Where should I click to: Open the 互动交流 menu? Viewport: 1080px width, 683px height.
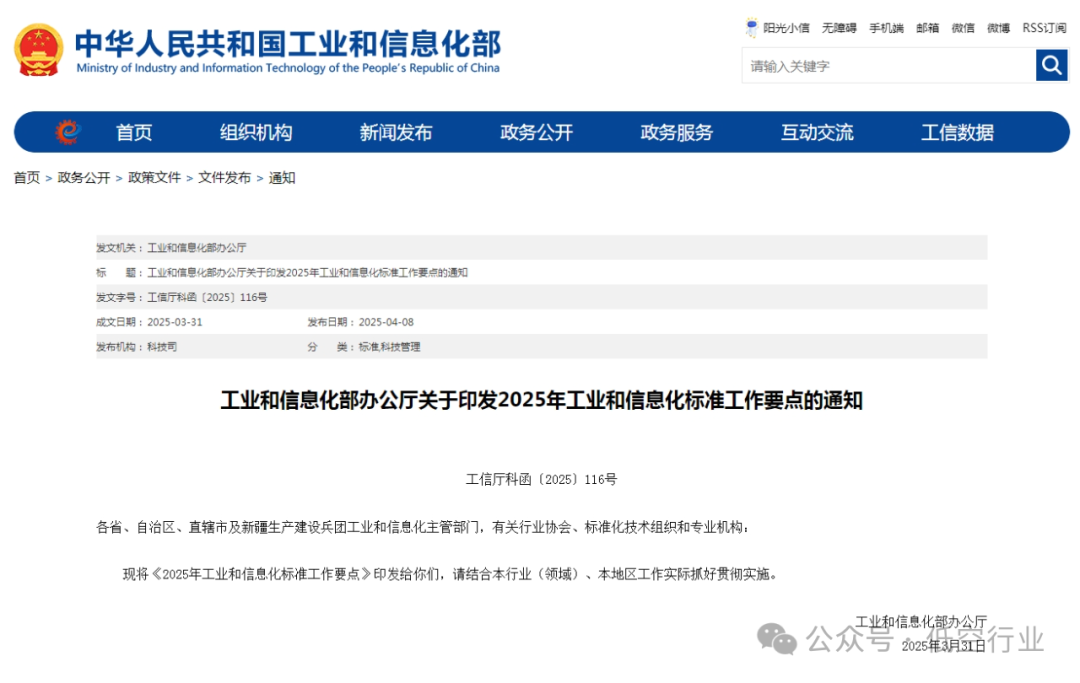pyautogui.click(x=816, y=131)
